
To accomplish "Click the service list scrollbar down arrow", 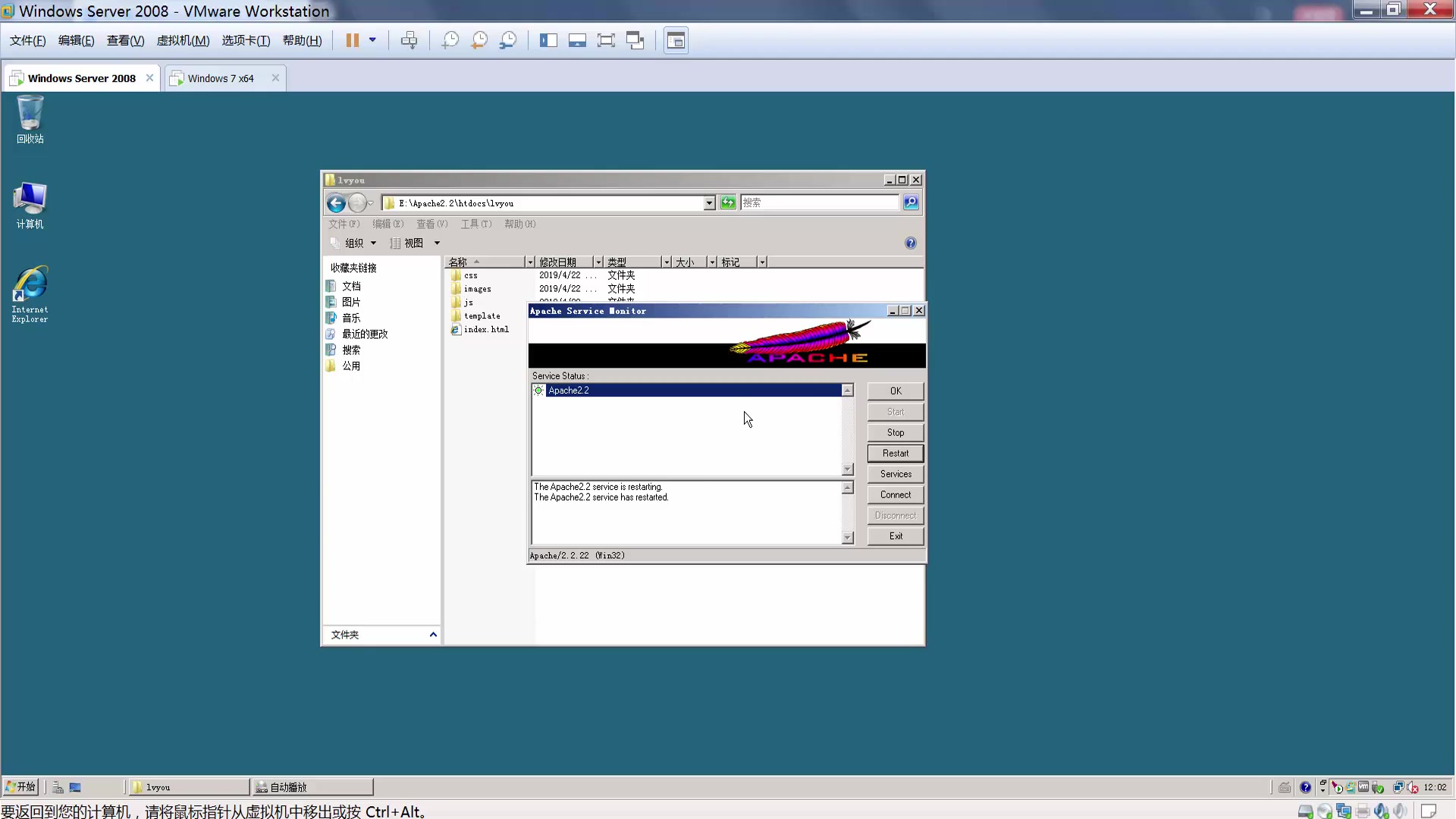I will [x=848, y=469].
